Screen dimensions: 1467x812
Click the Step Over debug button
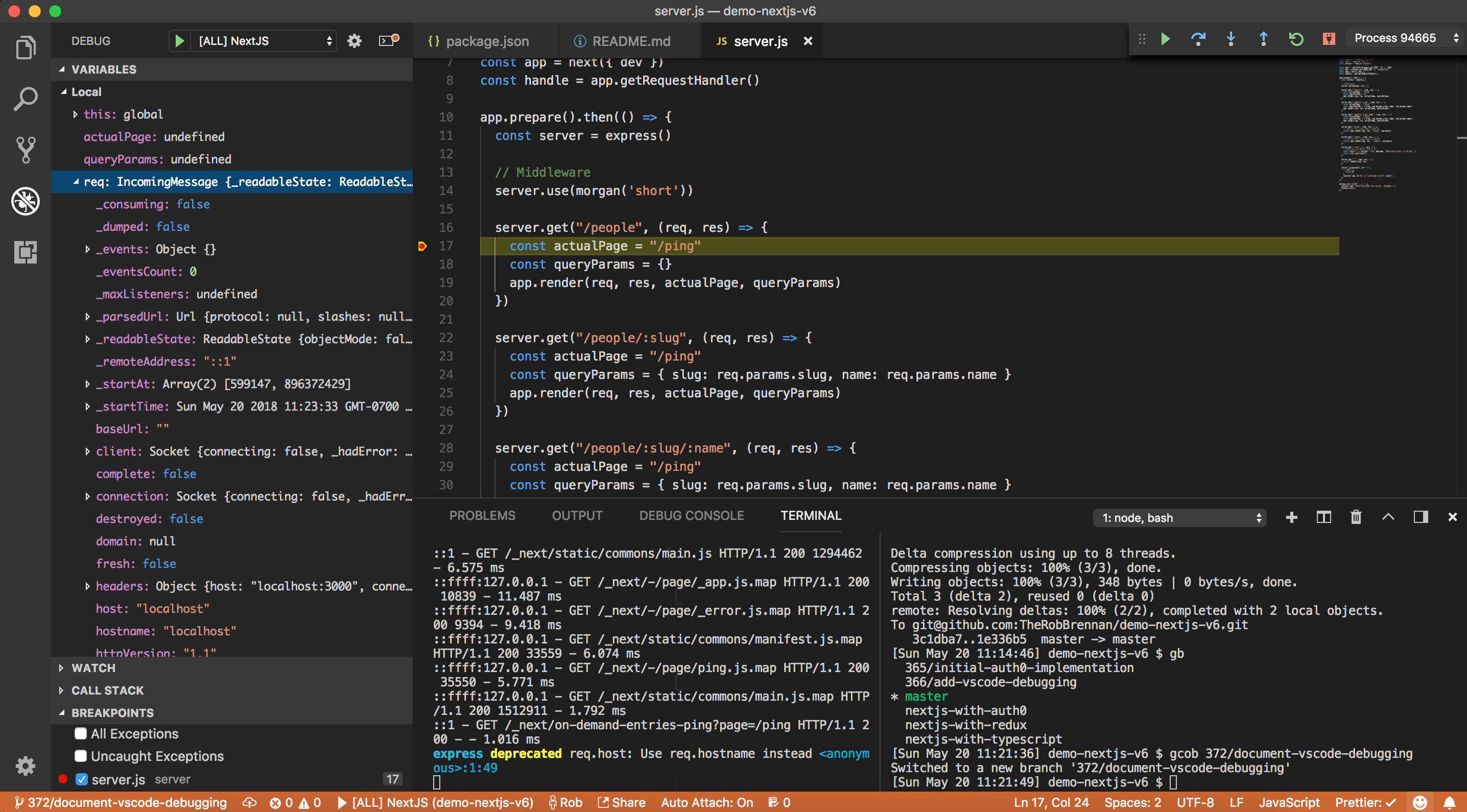pyautogui.click(x=1198, y=39)
